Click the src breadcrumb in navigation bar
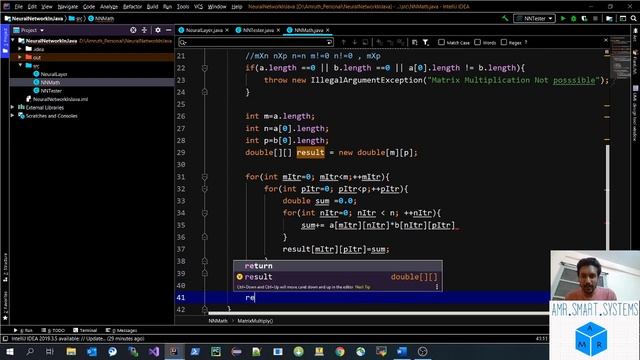640x360 pixels. click(76, 18)
